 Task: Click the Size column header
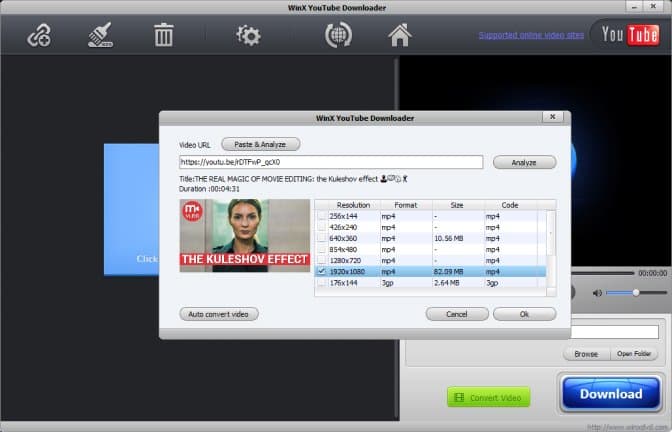click(457, 205)
